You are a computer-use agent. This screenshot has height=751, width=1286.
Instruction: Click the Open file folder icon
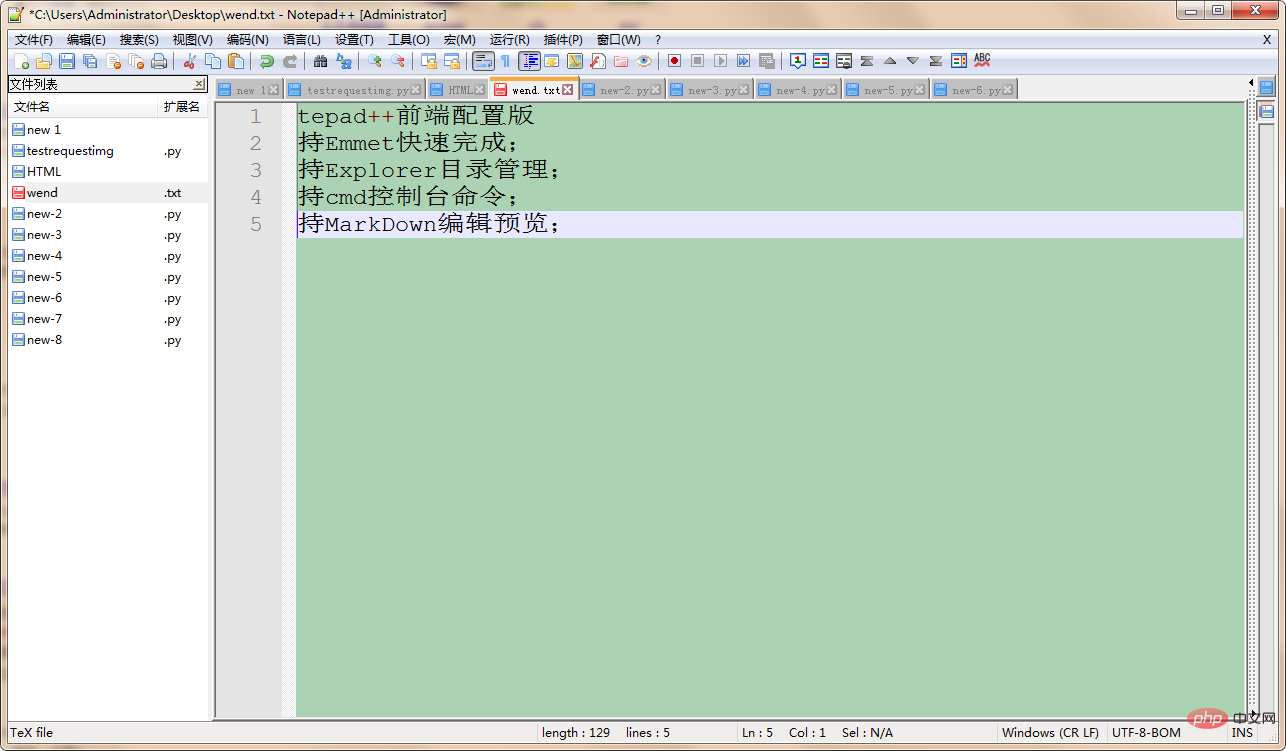tap(43, 61)
